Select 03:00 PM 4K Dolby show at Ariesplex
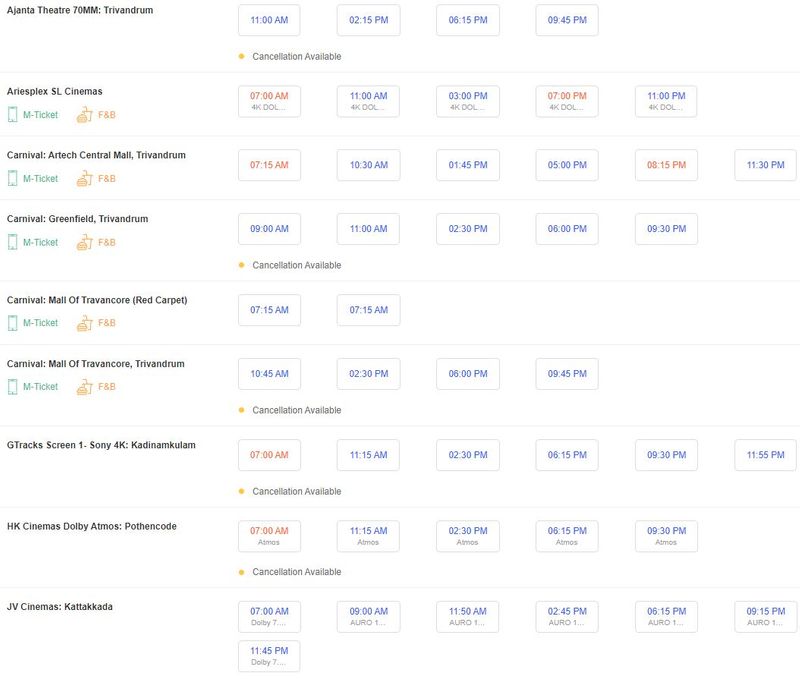800x685 pixels. click(467, 101)
